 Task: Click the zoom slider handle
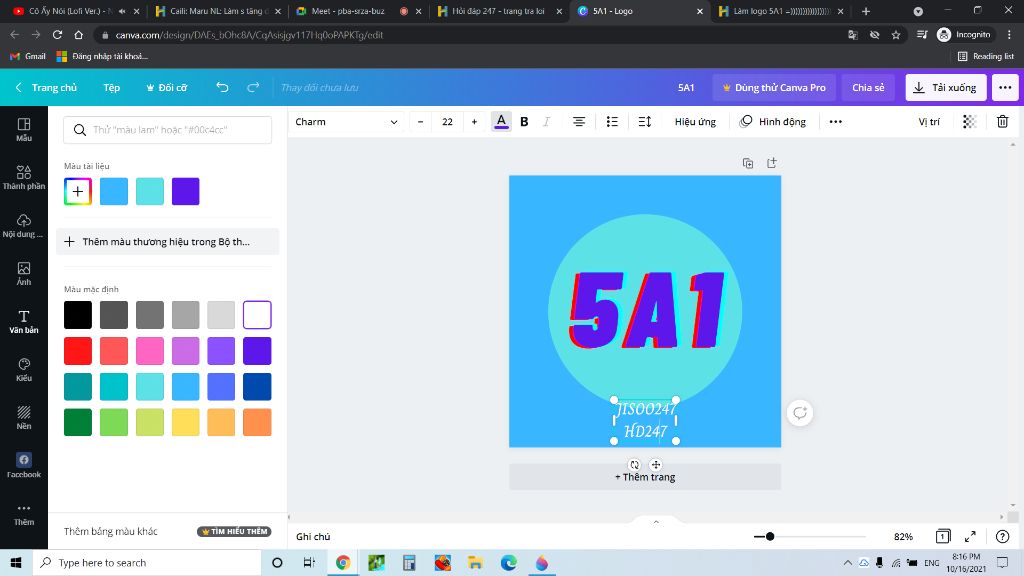(x=770, y=536)
